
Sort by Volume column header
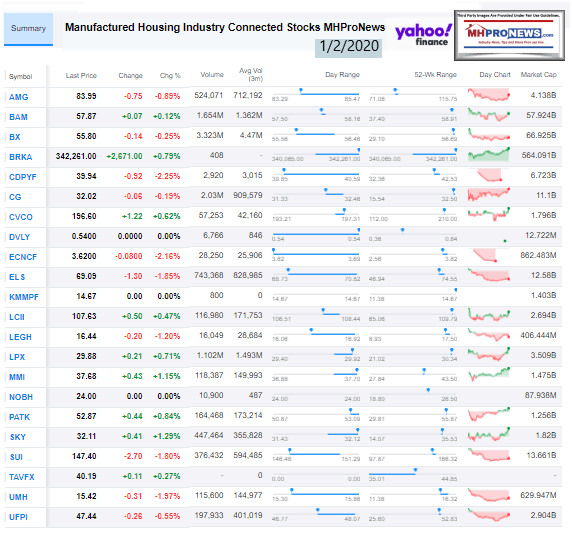[212, 74]
